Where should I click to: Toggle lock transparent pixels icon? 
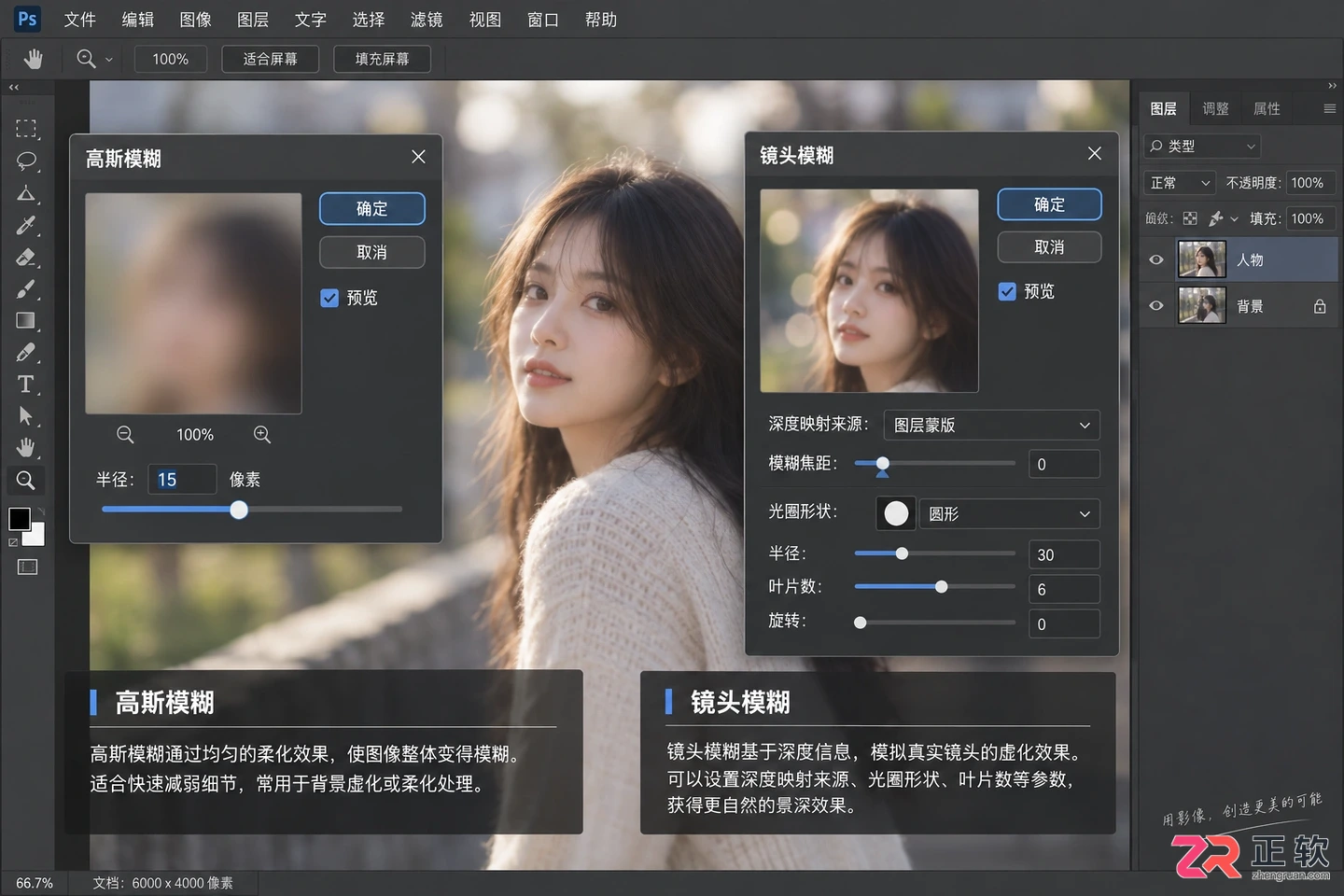tap(1190, 218)
